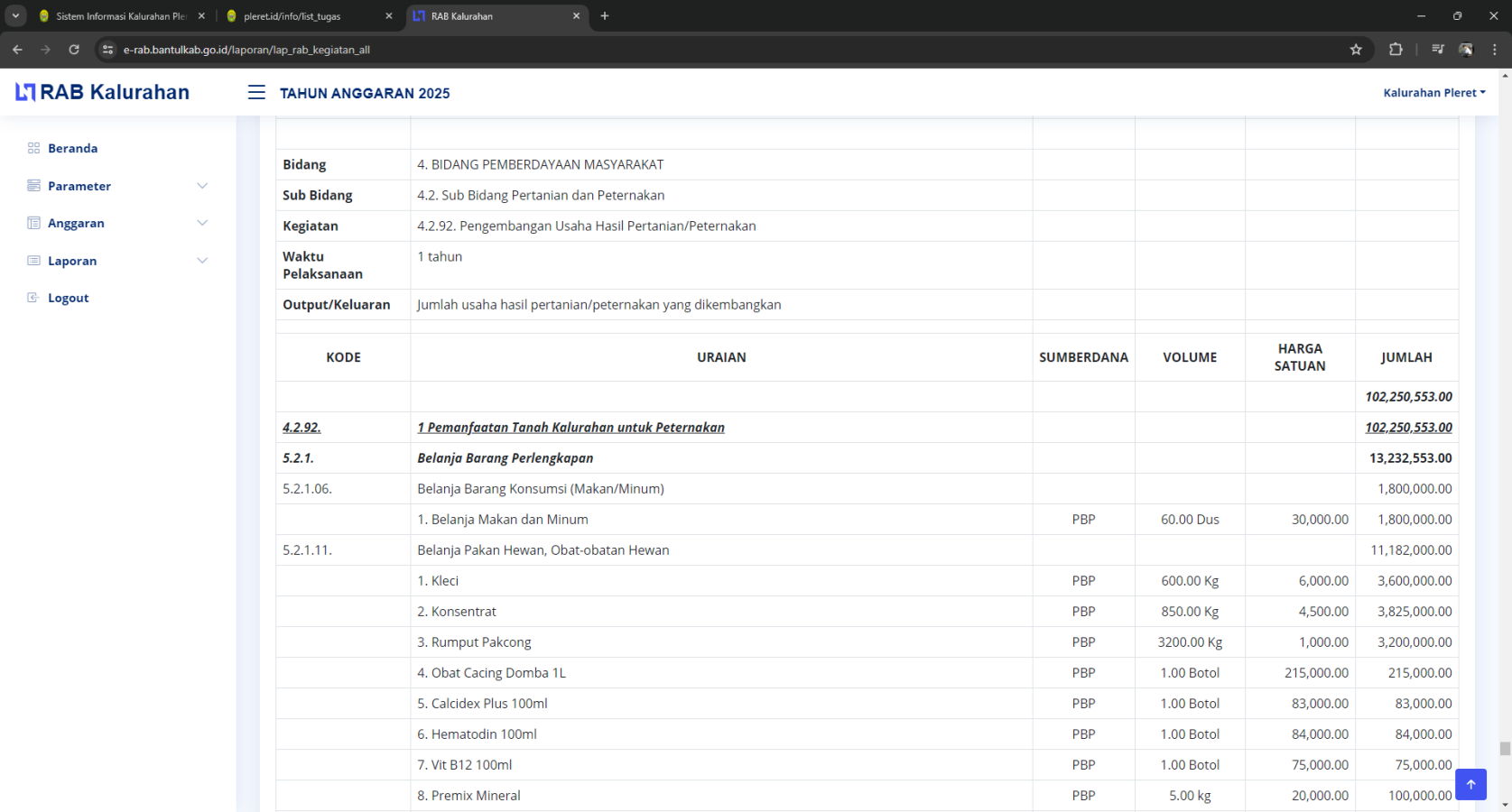Click the underlined 102,250,553.00 total
Screen dimensions: 1512x812
[x=1408, y=428]
